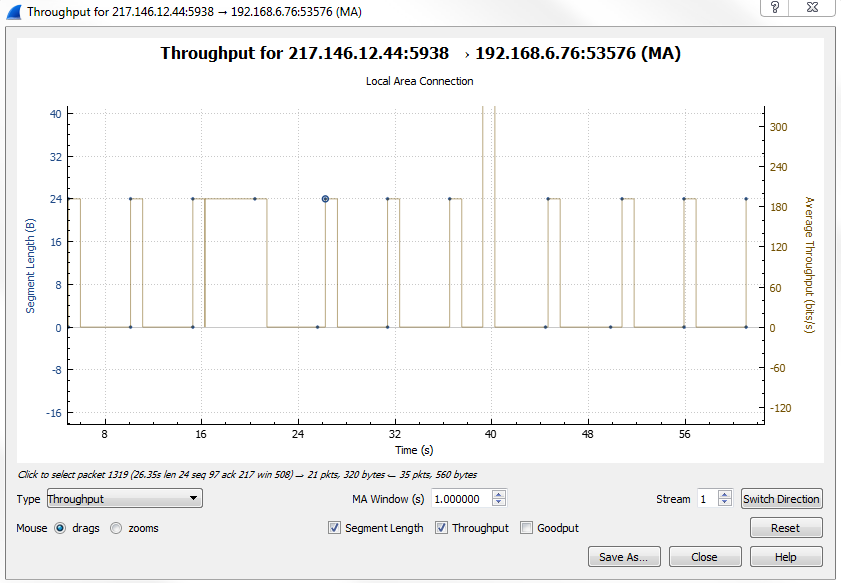Increment Stream number with up arrow
This screenshot has height=583, width=841.
[x=725, y=495]
